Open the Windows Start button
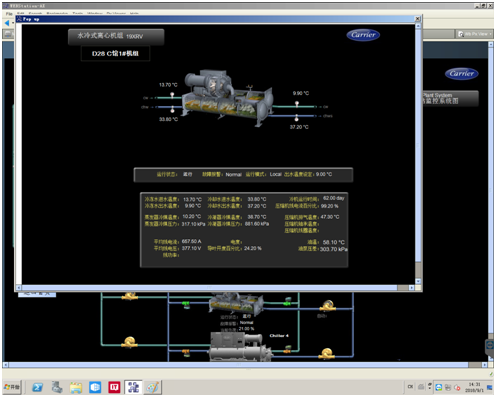The width and height of the screenshot is (496, 397). click(12, 387)
